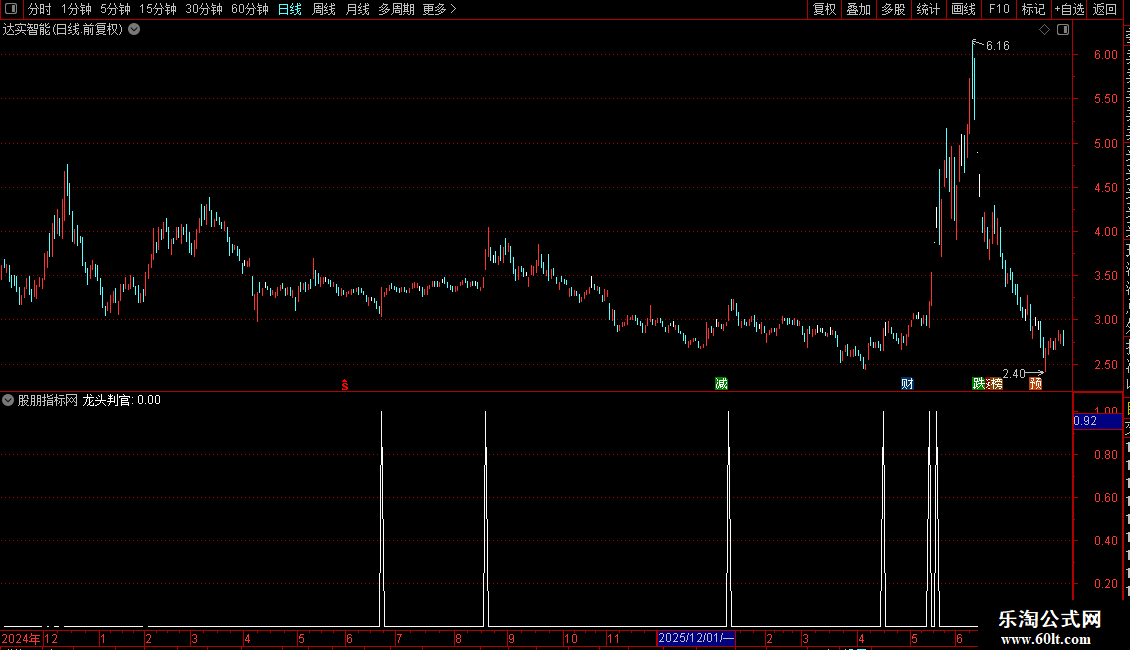Click the 6.16 high price label
1130x650 pixels.
click(997, 46)
